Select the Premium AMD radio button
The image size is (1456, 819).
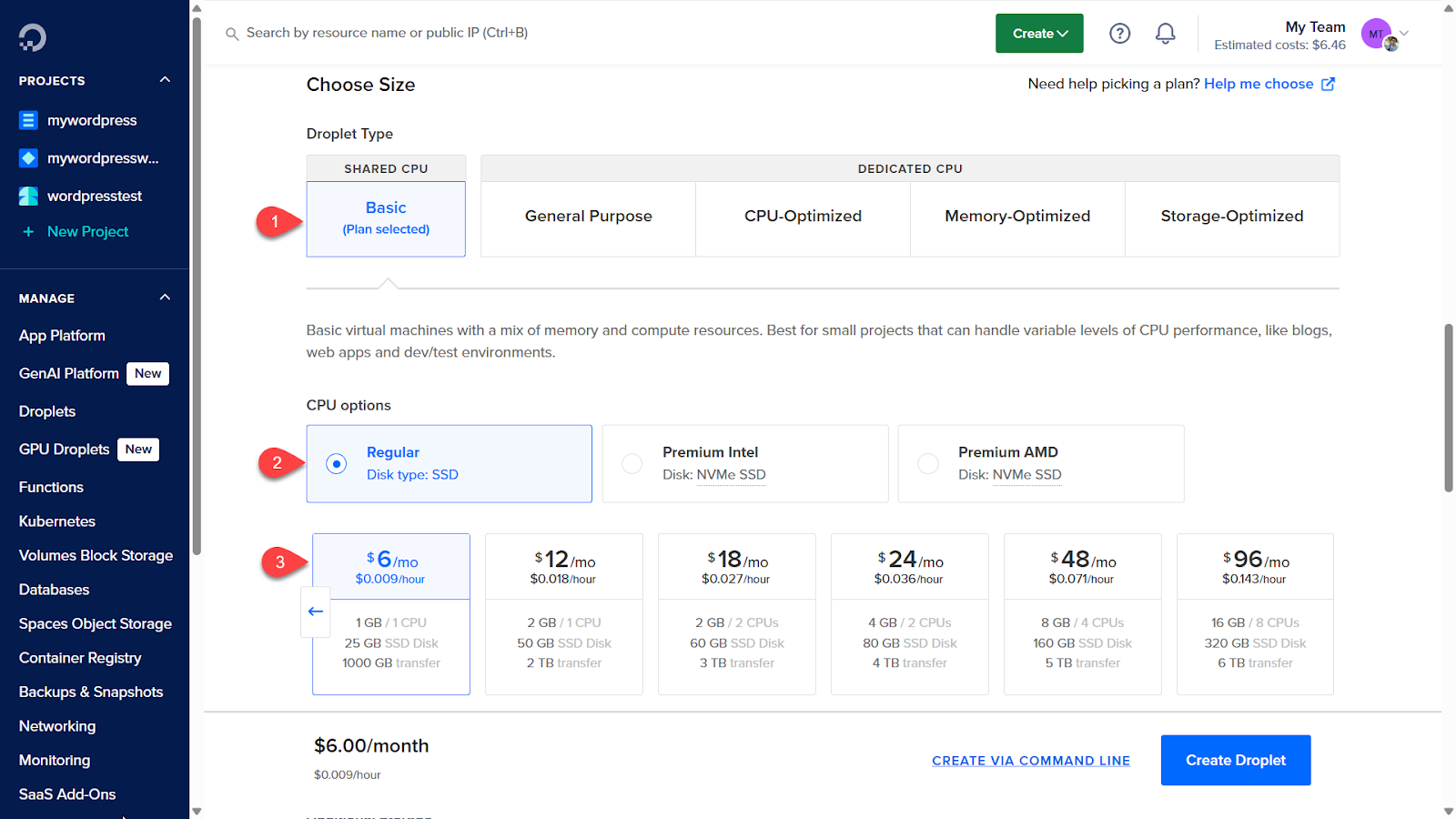[x=927, y=464]
